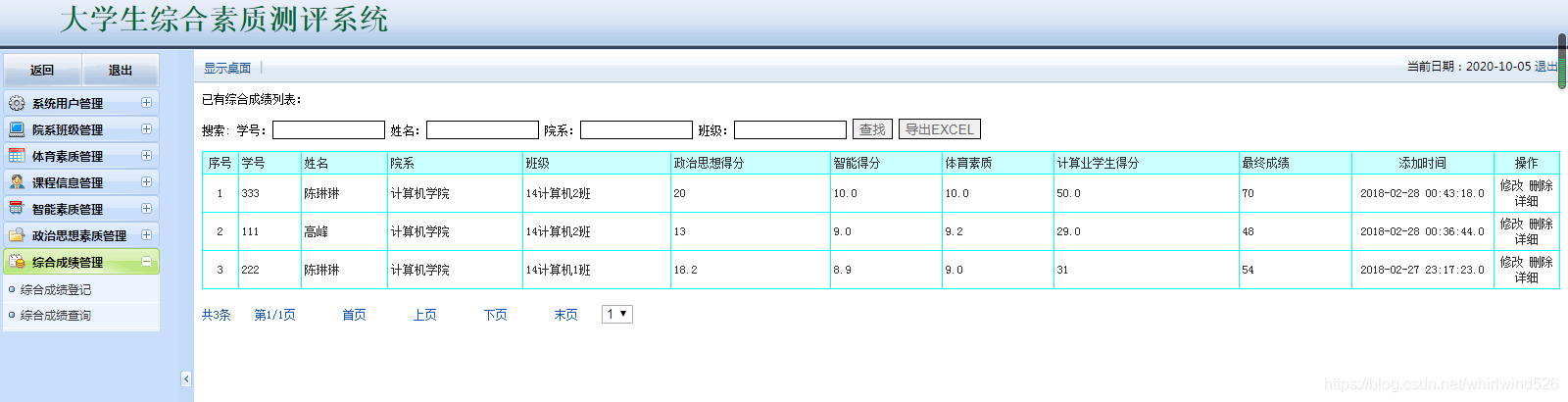This screenshot has width=1568, height=402.
Task: Click the 显示桌面 link
Action: pos(227,68)
